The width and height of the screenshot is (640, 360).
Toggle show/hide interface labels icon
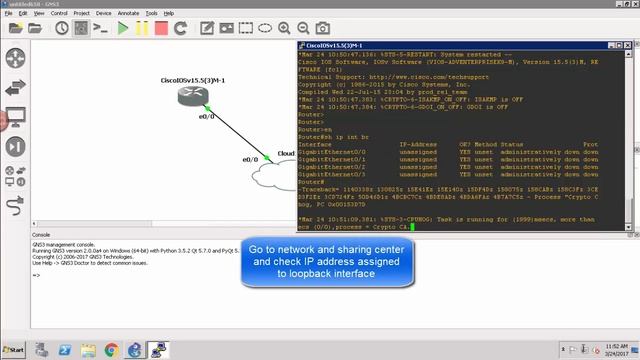(81, 28)
